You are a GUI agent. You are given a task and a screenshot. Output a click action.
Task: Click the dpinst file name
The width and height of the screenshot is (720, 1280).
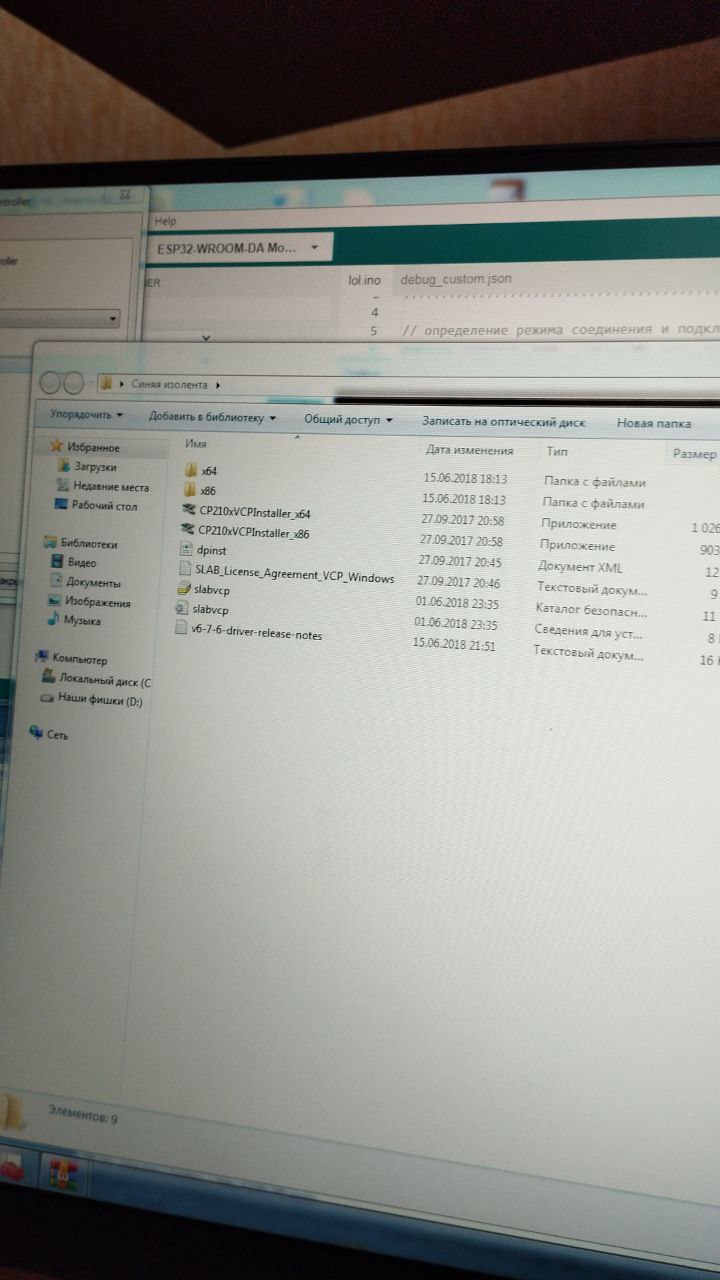pos(211,551)
